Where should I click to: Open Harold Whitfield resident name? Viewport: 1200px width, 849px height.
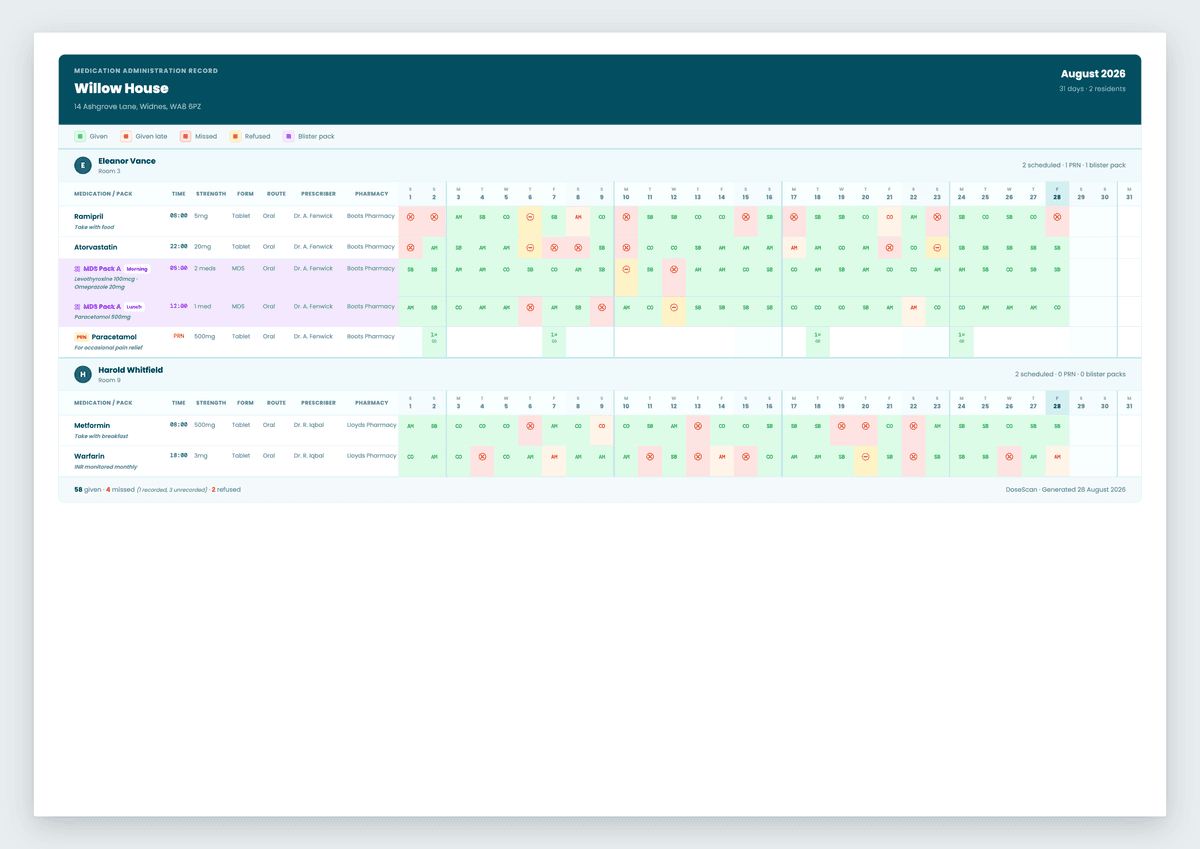click(130, 370)
